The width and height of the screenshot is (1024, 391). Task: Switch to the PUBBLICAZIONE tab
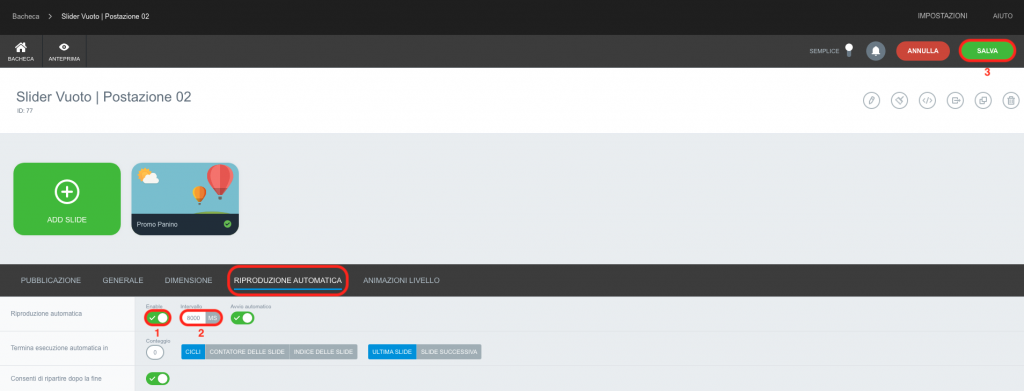[51, 280]
